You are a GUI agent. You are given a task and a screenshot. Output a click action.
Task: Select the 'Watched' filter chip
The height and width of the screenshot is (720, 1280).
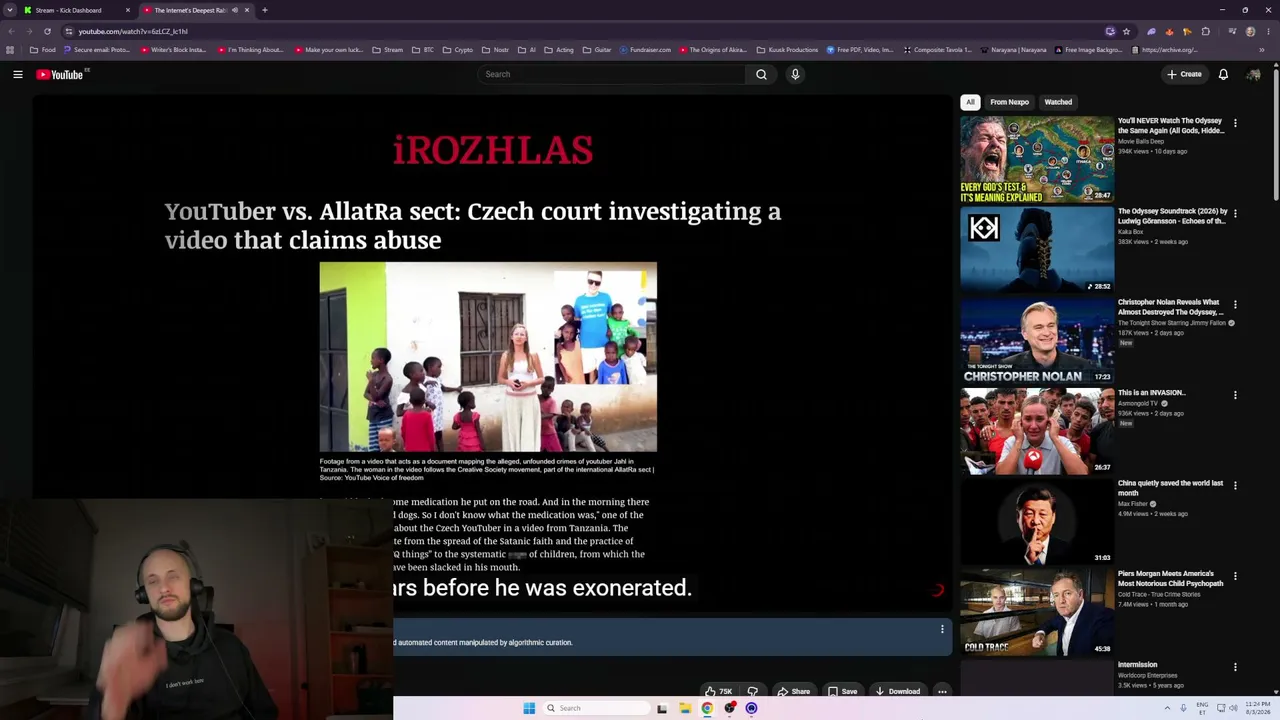pos(1058,102)
